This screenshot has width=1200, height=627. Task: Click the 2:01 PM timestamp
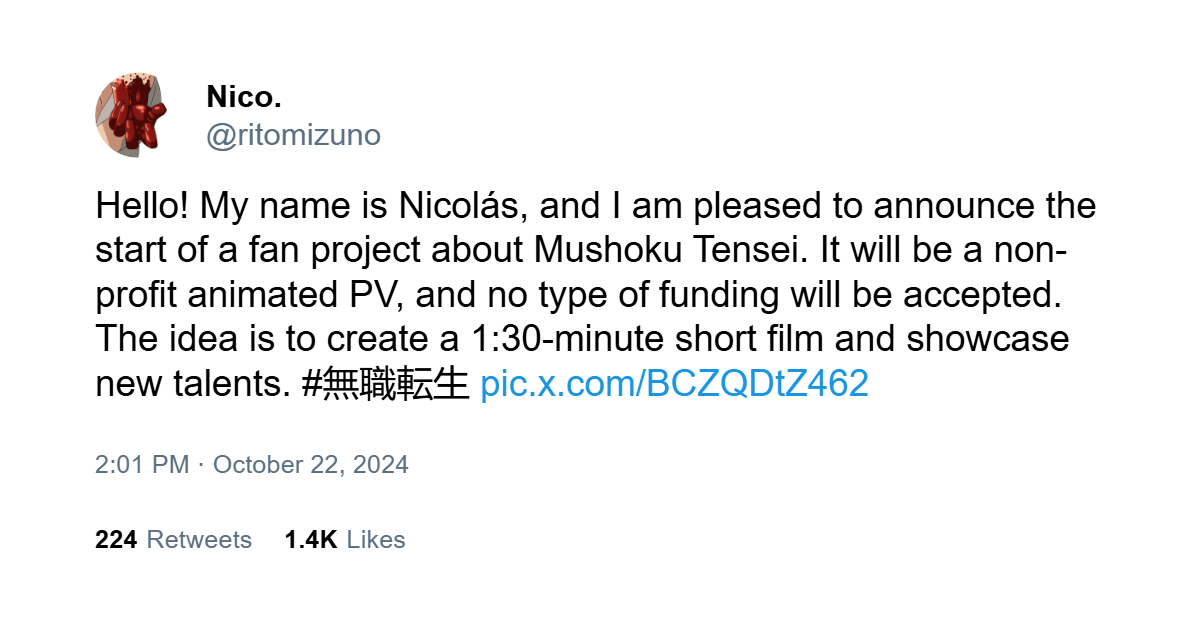pyautogui.click(x=142, y=465)
